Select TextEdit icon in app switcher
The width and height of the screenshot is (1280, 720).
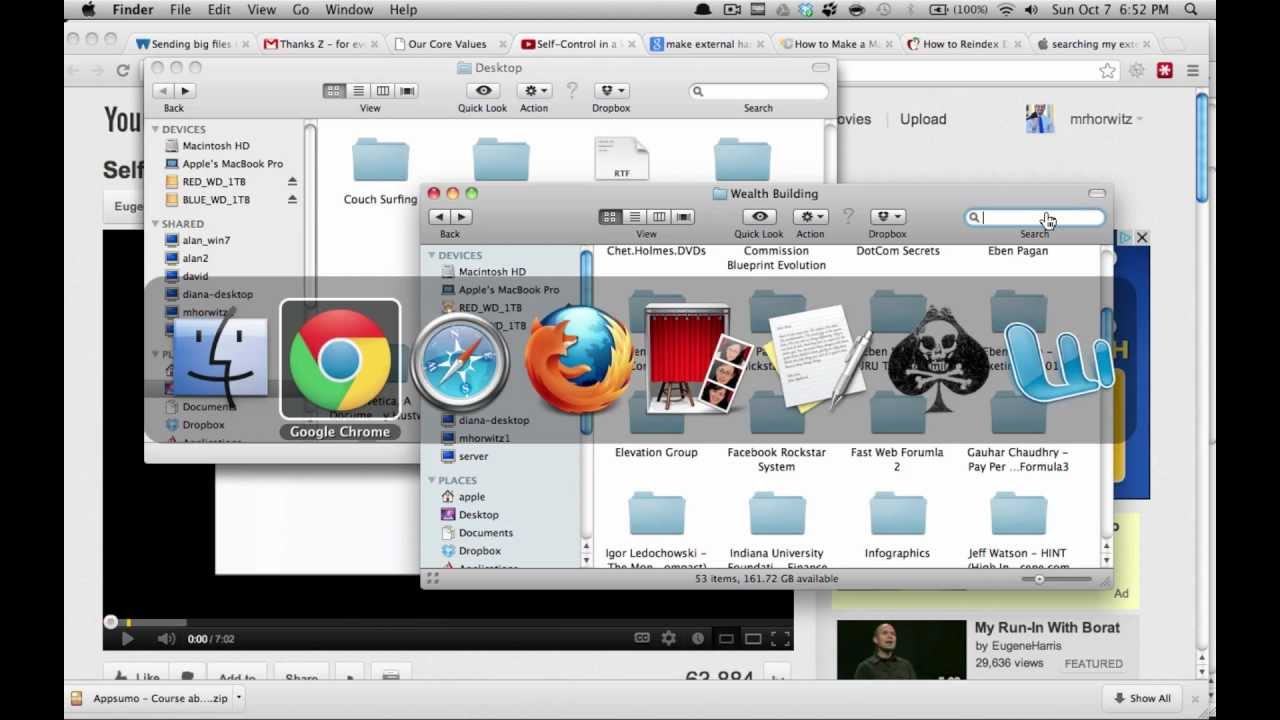click(819, 358)
